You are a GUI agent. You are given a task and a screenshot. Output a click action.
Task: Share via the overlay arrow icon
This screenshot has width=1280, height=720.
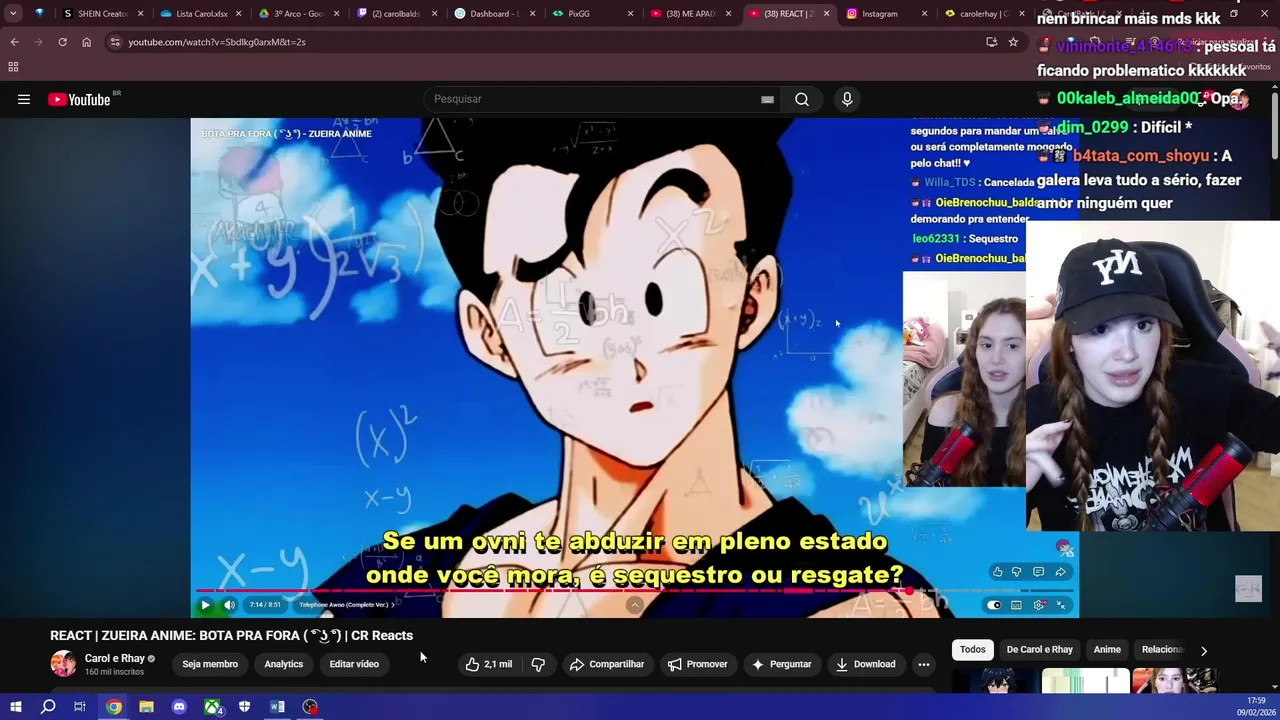(1060, 572)
